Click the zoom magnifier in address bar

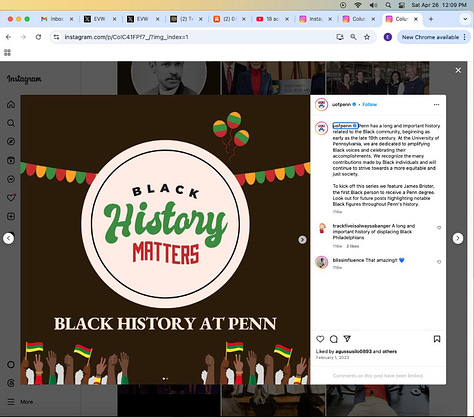click(x=353, y=37)
